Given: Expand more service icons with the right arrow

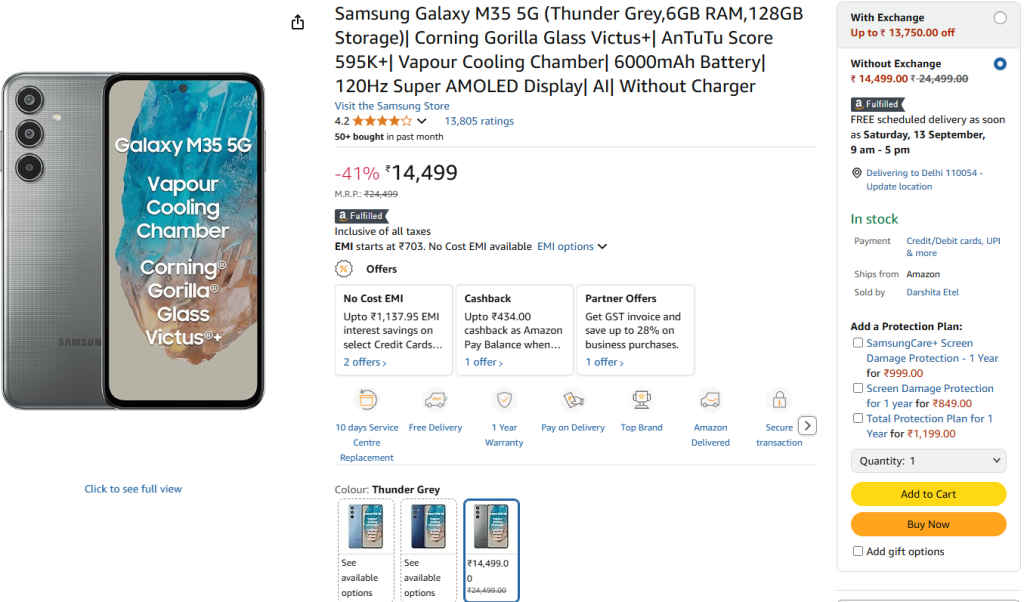Looking at the screenshot, I should pos(807,425).
